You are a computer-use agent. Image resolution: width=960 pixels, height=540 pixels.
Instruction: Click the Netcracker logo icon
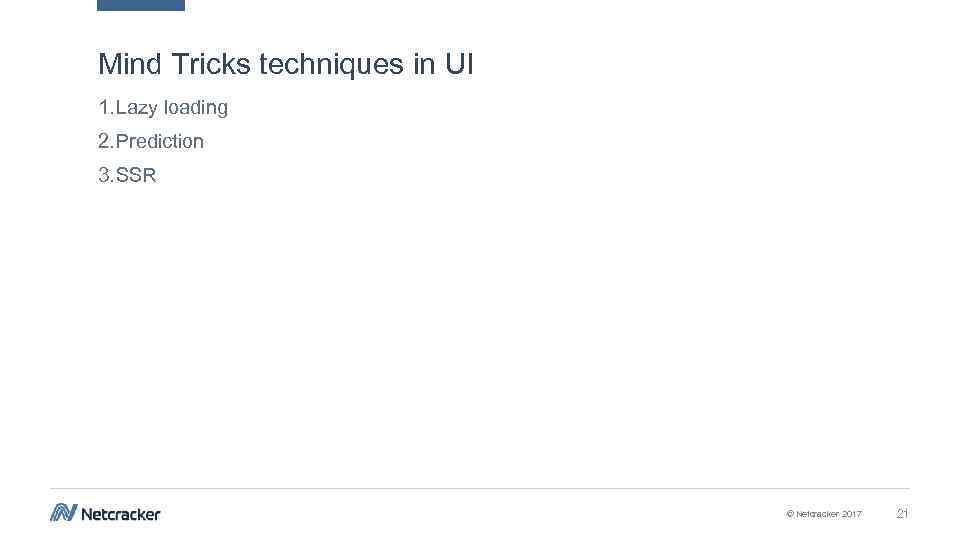pyautogui.click(x=63, y=513)
